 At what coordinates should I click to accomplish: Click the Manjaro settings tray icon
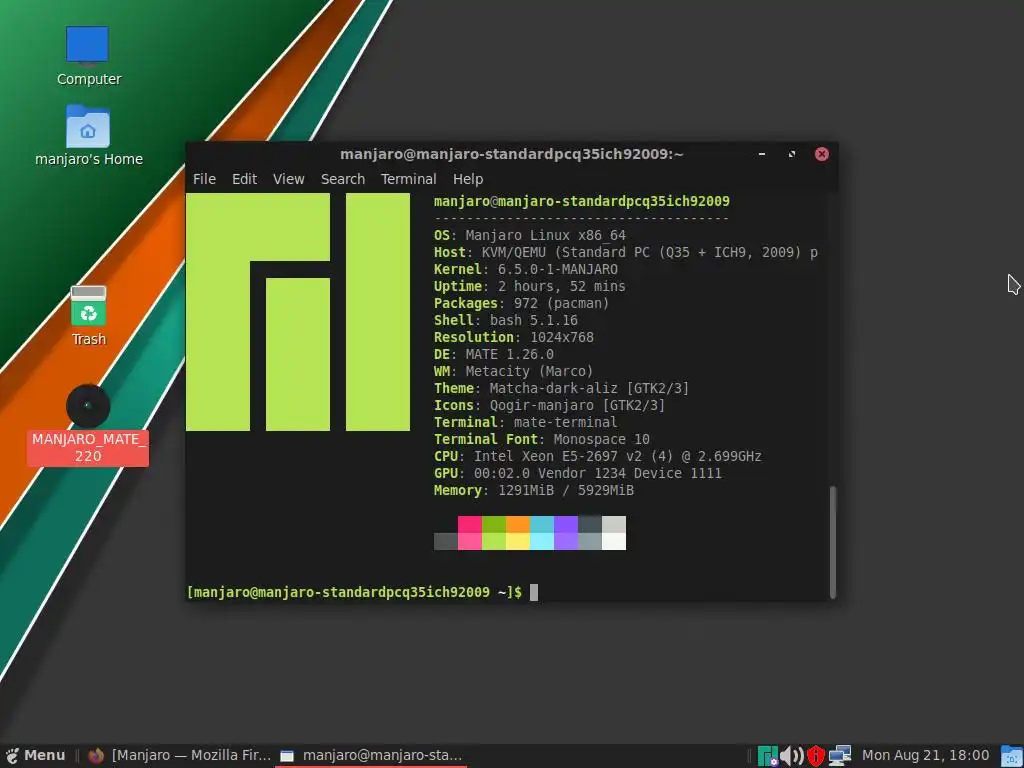[767, 756]
